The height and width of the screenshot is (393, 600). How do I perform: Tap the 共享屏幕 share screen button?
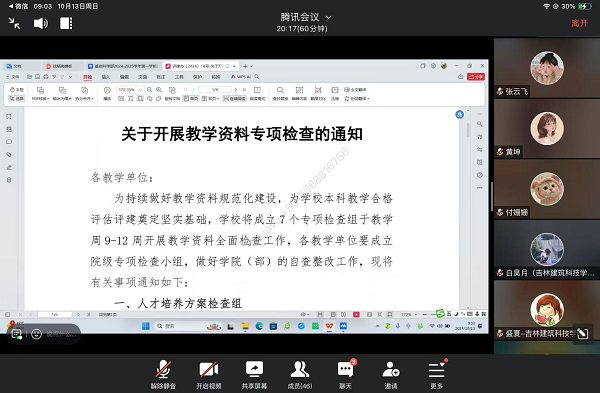(254, 374)
